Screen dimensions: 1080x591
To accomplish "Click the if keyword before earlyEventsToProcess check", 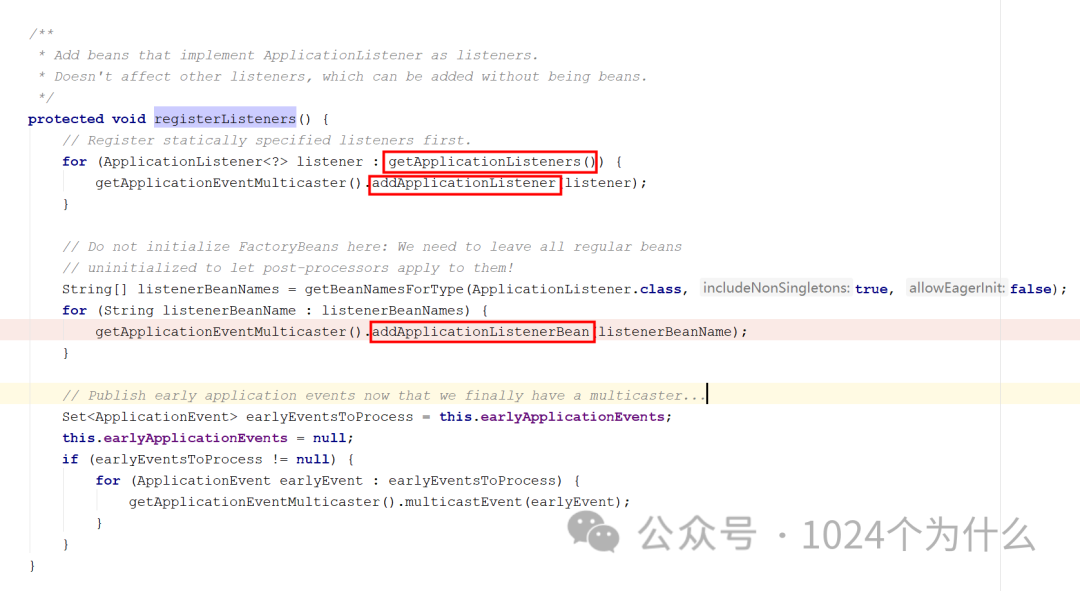I will tap(70, 459).
